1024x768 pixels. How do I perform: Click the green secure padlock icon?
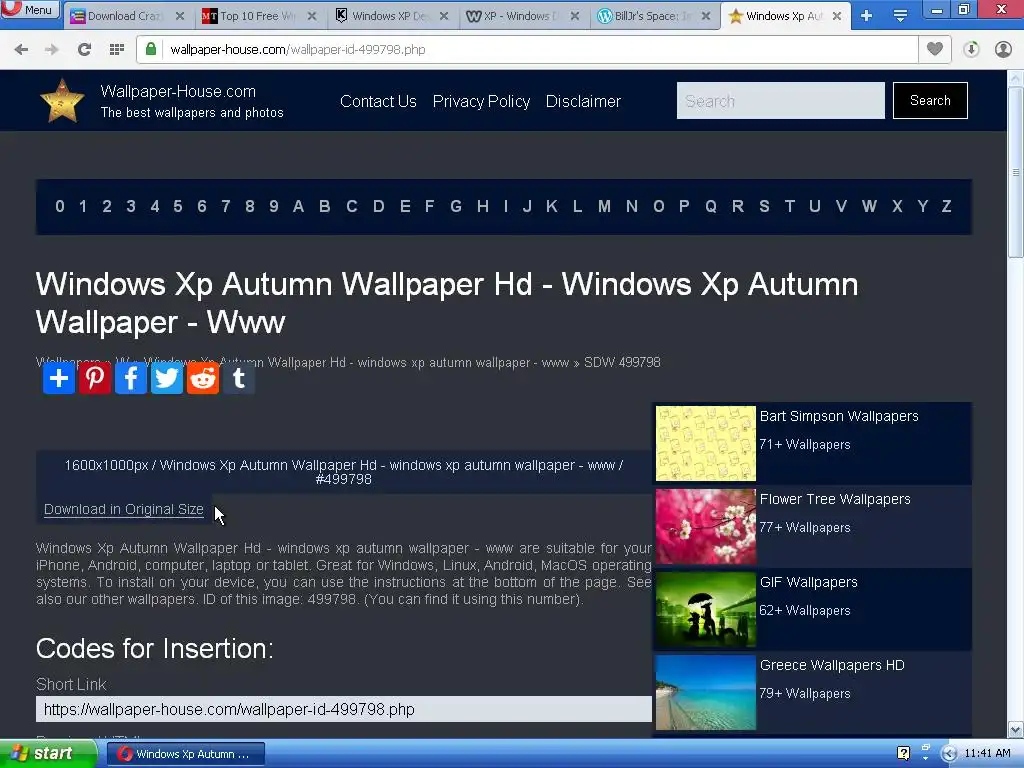click(x=151, y=49)
